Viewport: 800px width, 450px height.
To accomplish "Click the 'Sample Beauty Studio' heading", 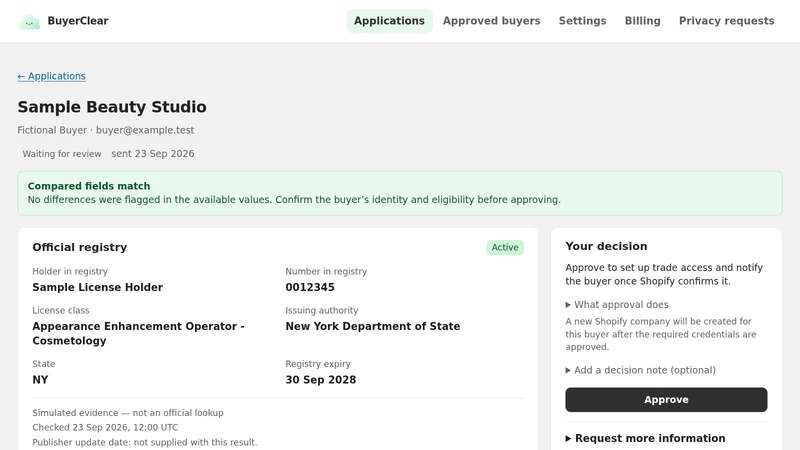I will click(x=112, y=107).
